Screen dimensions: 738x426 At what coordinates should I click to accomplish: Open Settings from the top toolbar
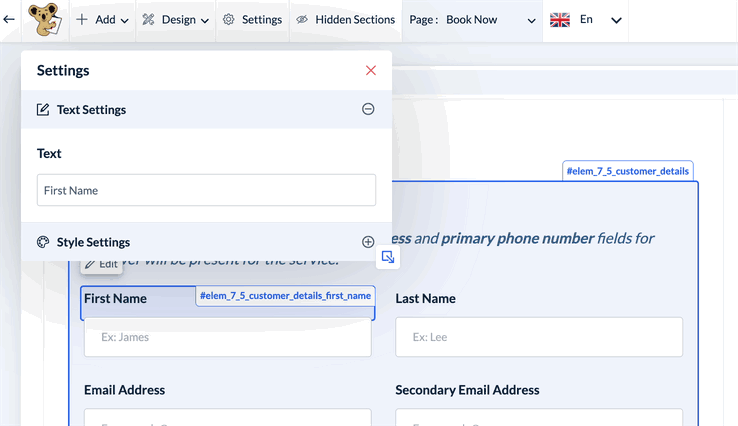coord(252,20)
